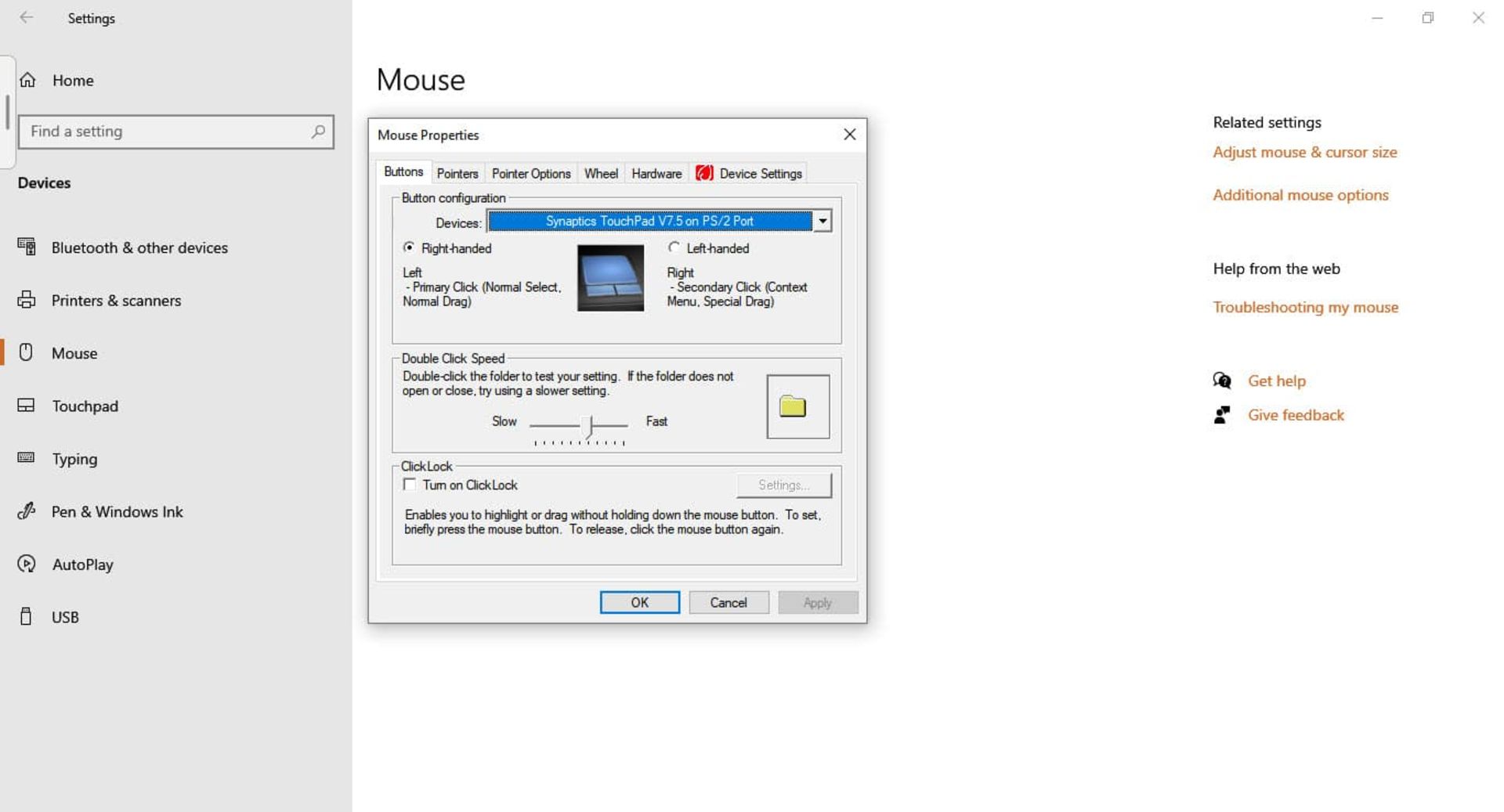
Task: Select the Printers & scanners icon
Action: point(27,300)
